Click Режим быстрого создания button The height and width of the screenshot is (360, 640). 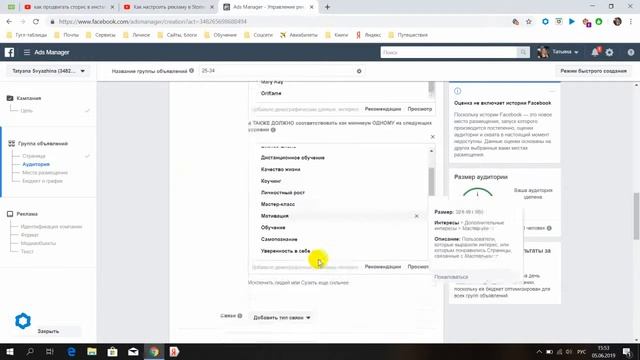pyautogui.click(x=593, y=71)
